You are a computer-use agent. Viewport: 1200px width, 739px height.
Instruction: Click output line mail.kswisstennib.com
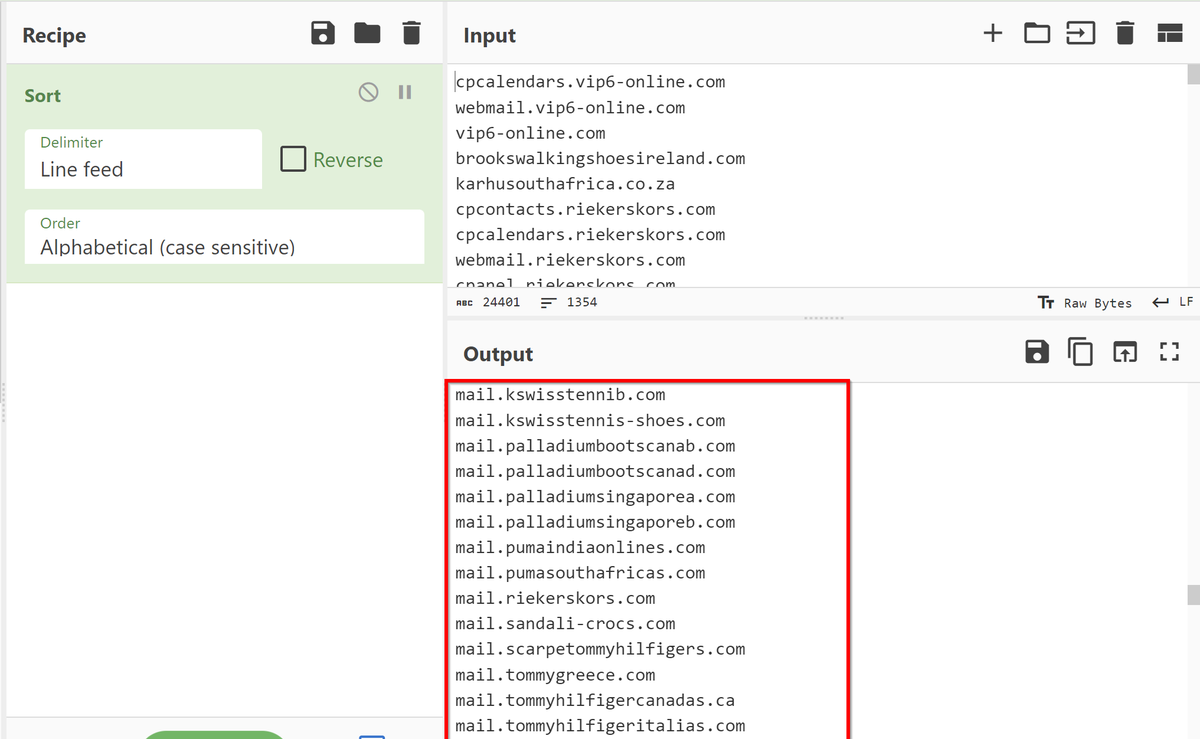pos(560,395)
